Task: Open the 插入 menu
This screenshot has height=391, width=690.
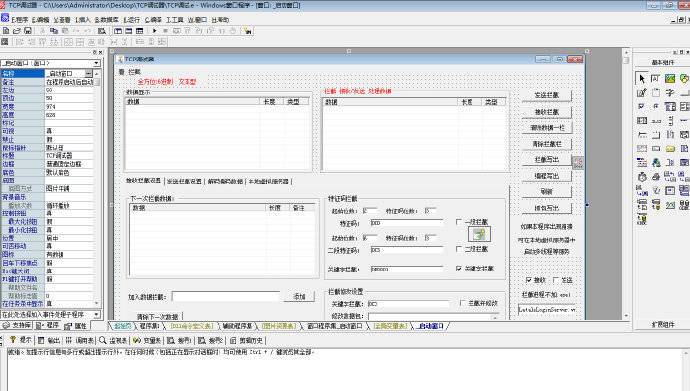Action: [x=83, y=20]
